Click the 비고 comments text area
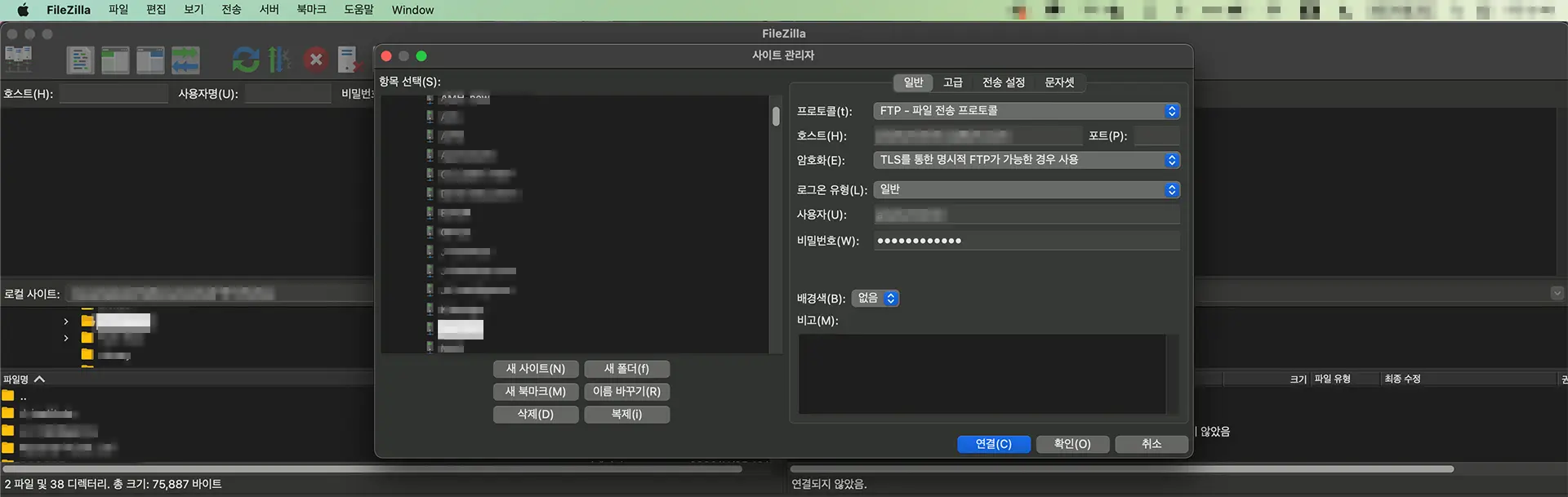This screenshot has width=1568, height=497. click(982, 374)
